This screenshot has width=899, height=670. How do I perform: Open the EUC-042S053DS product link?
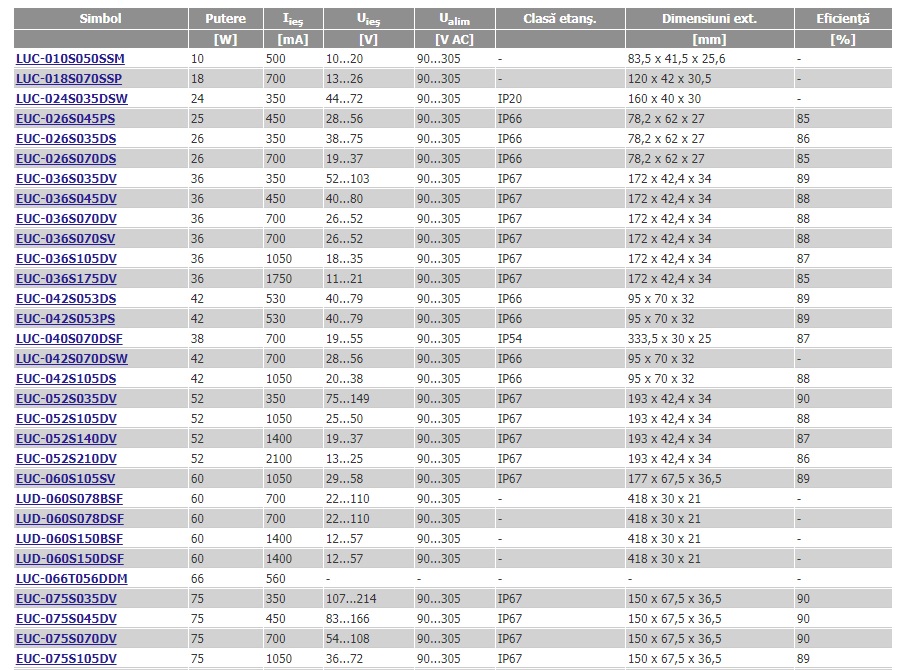click(x=66, y=299)
